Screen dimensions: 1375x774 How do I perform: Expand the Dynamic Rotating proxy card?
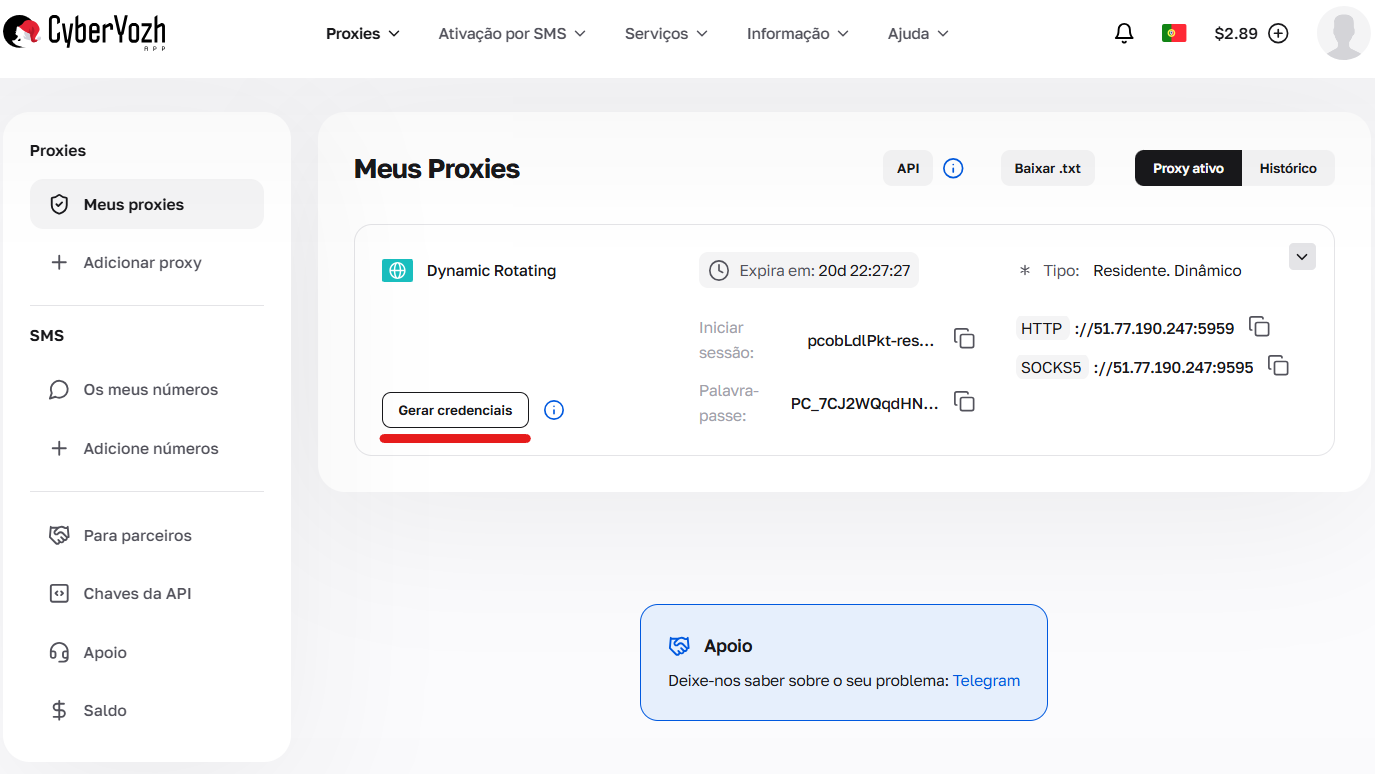[x=1302, y=256]
